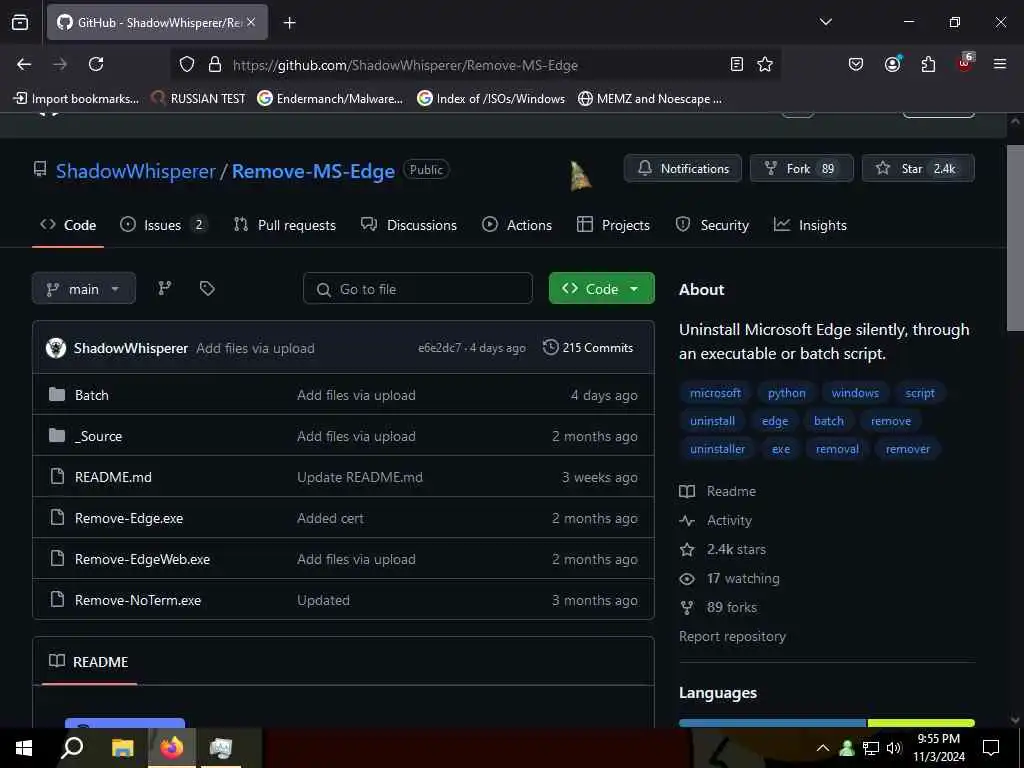
Task: Fork the repository button
Action: click(801, 168)
